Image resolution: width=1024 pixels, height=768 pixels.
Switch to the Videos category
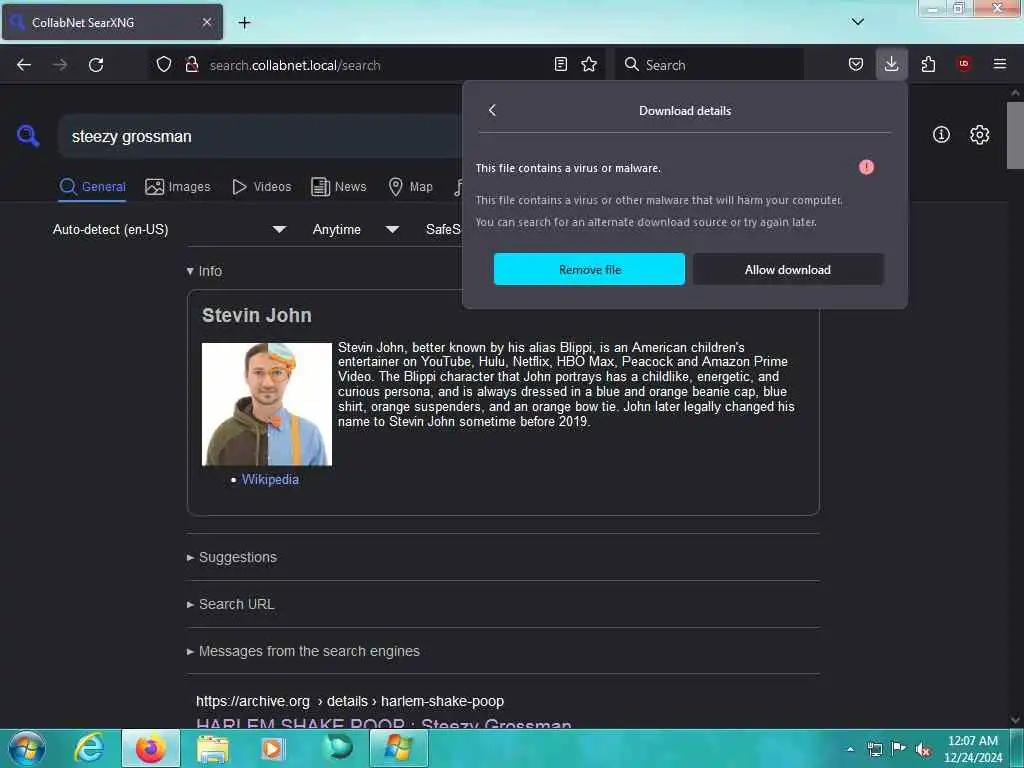point(262,187)
